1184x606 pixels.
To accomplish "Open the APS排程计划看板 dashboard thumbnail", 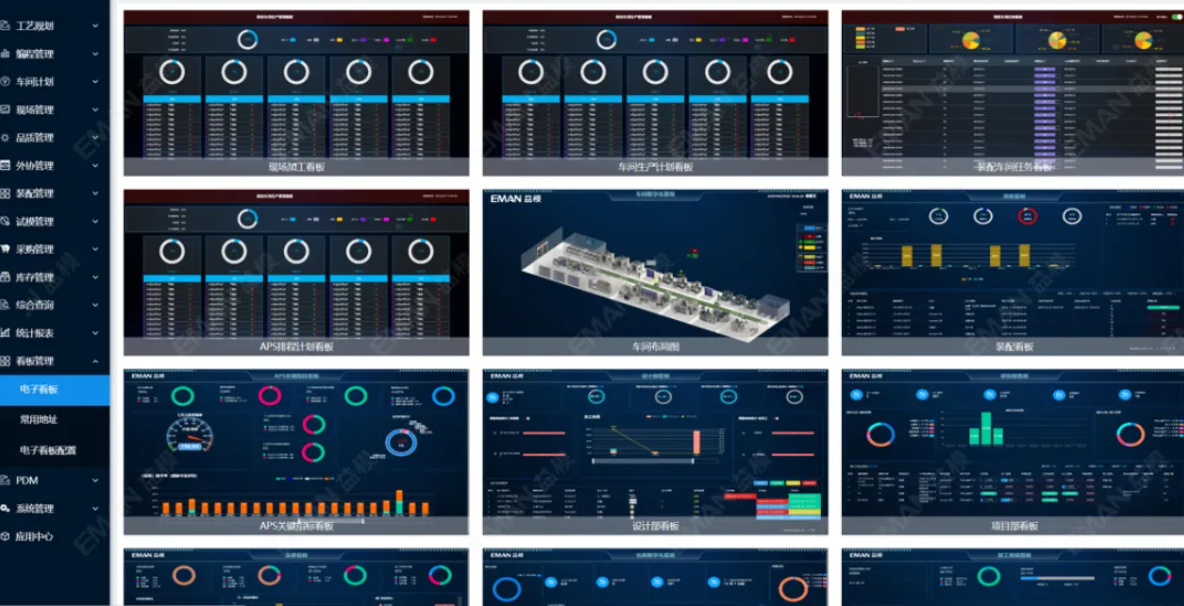I will pos(297,272).
